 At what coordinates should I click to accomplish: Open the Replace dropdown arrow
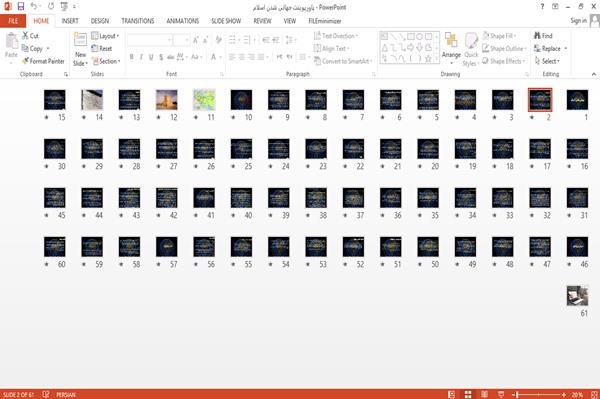pyautogui.click(x=566, y=49)
